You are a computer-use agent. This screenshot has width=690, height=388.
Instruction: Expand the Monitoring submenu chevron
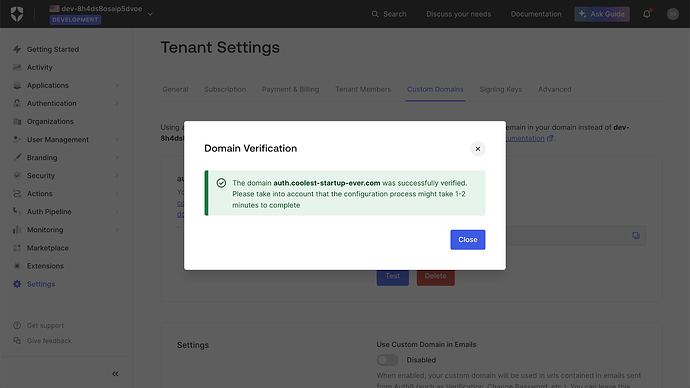coord(117,230)
